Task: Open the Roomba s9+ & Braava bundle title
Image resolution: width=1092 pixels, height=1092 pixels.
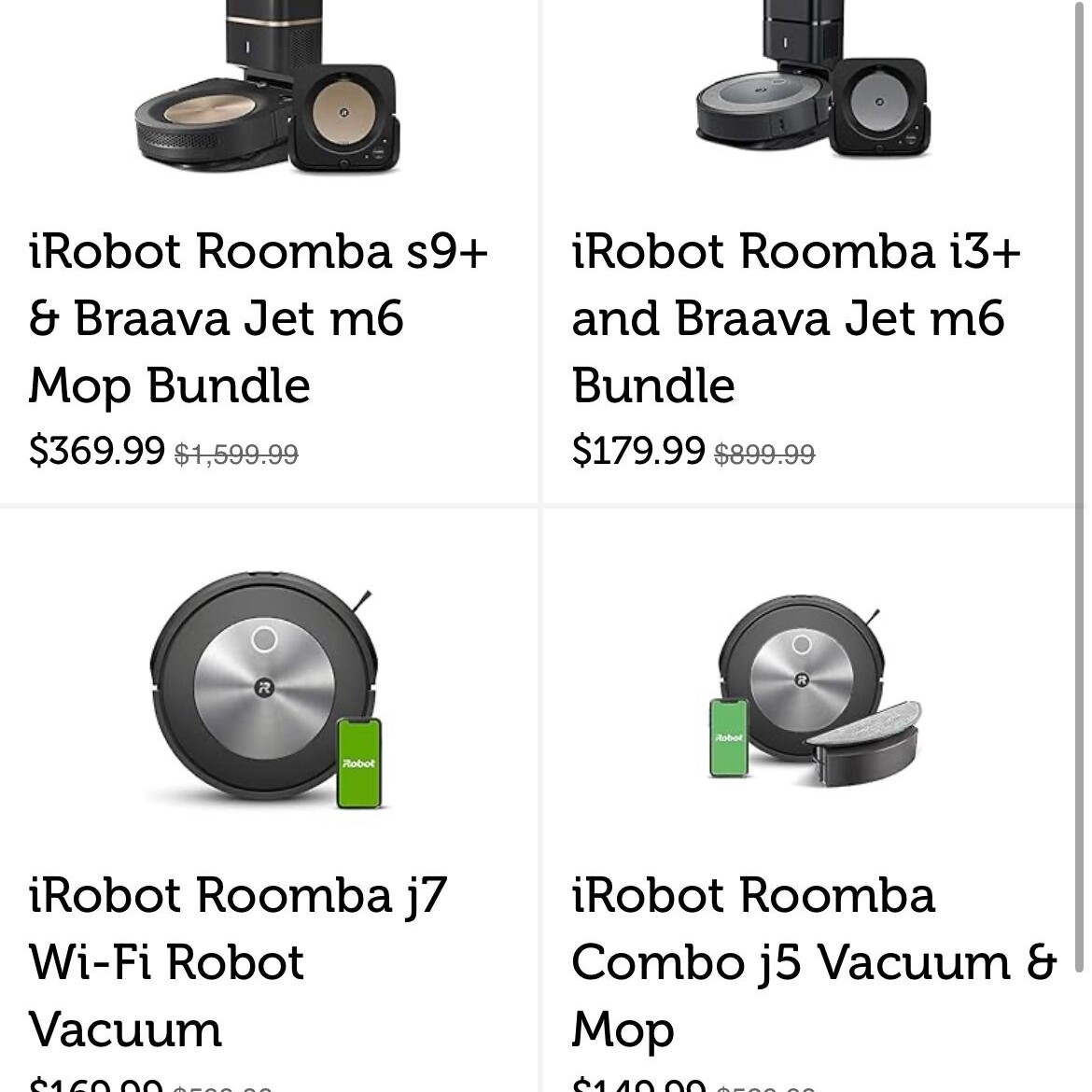Action: pos(259,318)
